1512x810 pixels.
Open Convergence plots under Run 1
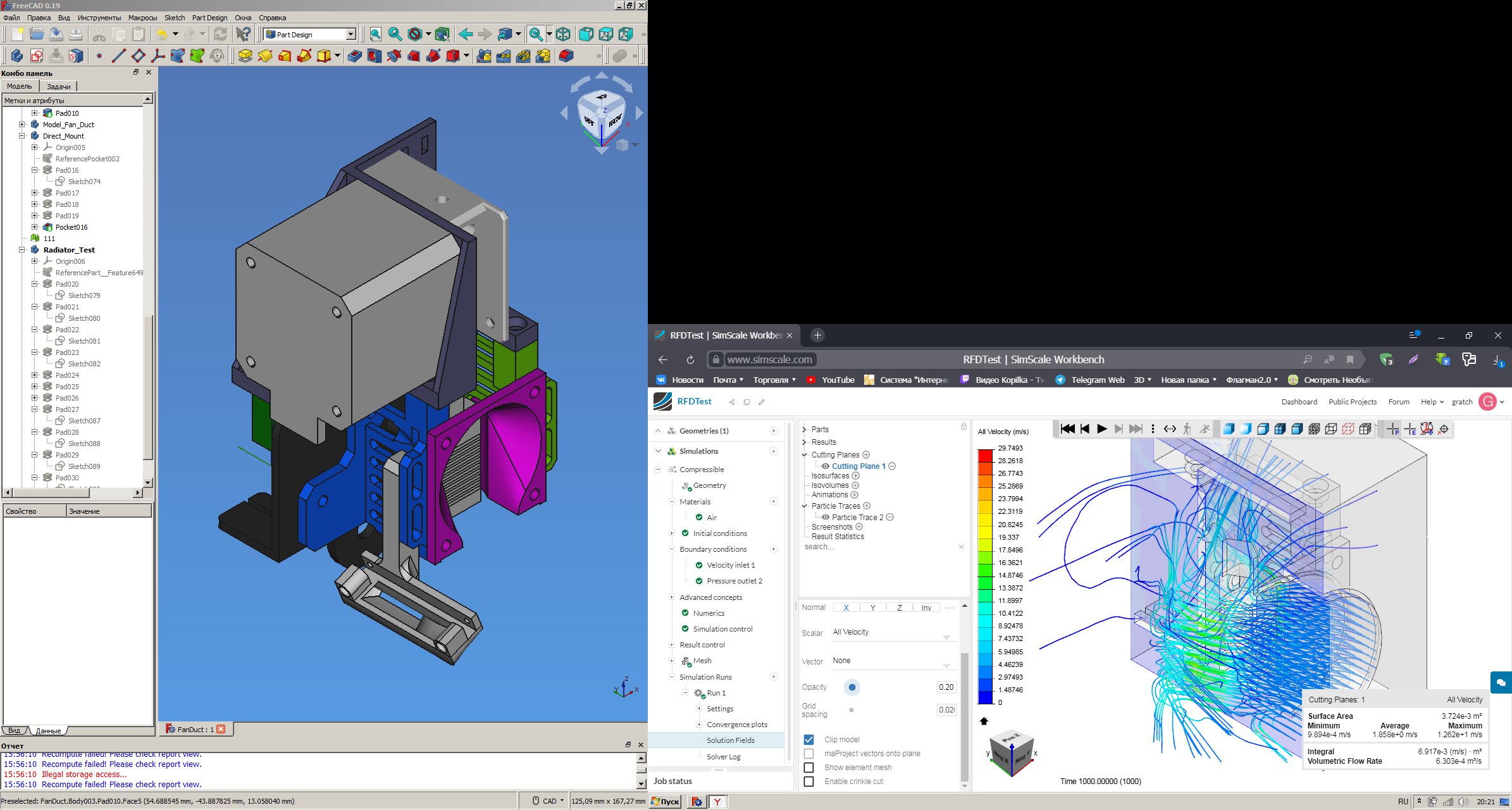[736, 725]
